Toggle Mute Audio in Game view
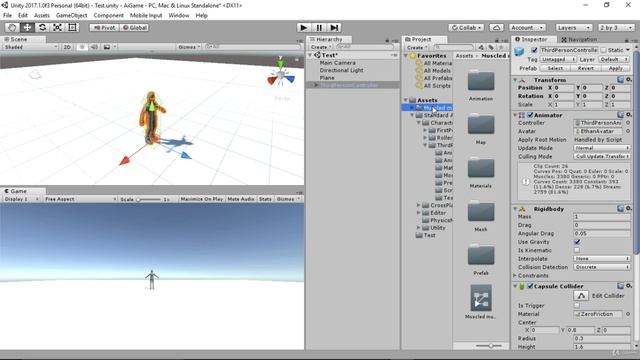 [241, 199]
